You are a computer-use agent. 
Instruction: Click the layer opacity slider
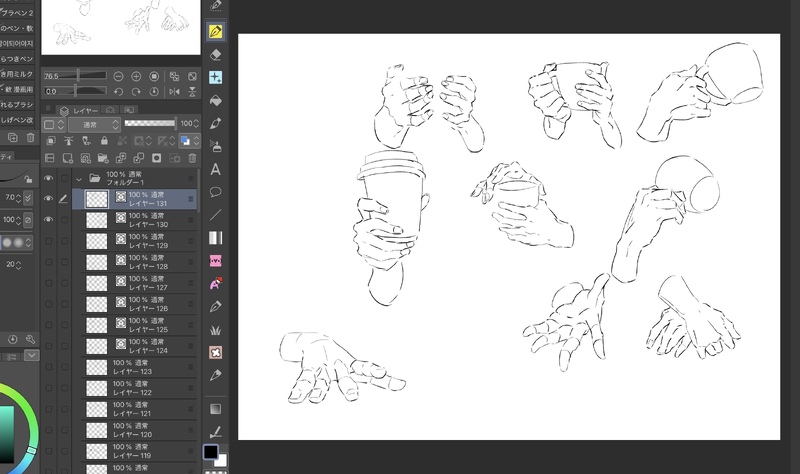[x=149, y=123]
